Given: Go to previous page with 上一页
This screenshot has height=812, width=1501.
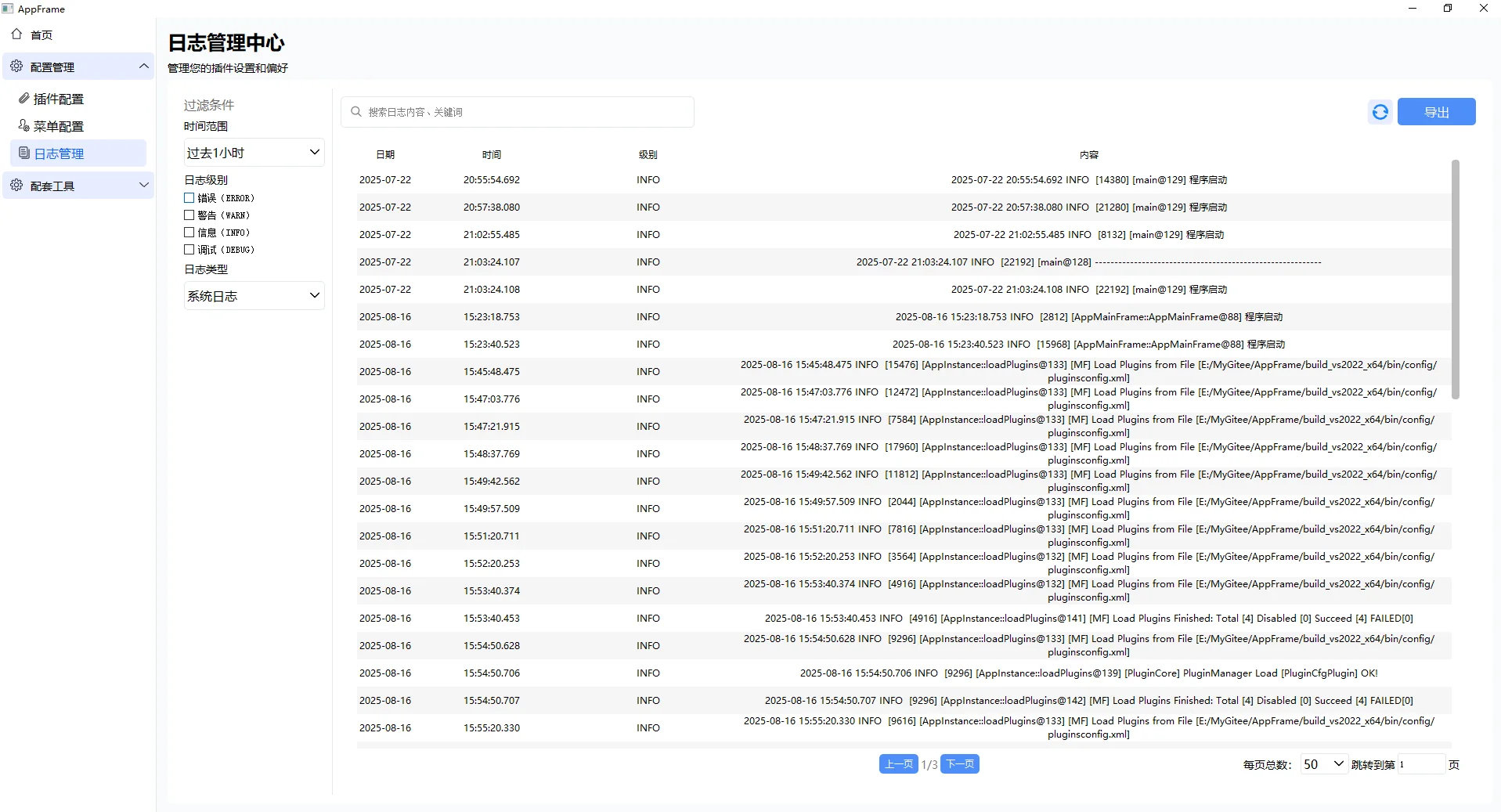Looking at the screenshot, I should pyautogui.click(x=899, y=764).
